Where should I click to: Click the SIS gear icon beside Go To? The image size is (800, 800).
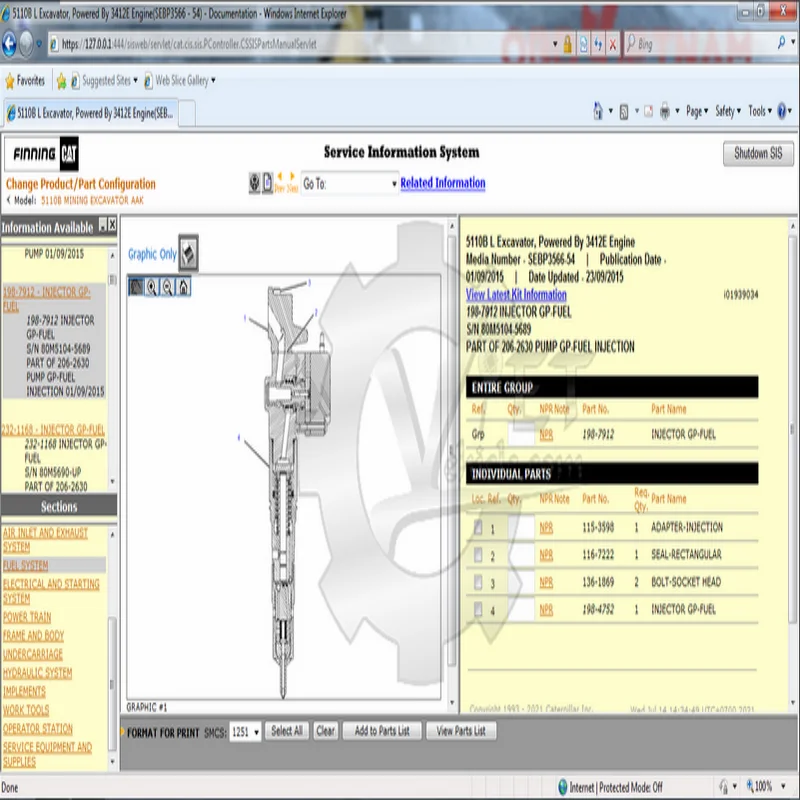[254, 183]
